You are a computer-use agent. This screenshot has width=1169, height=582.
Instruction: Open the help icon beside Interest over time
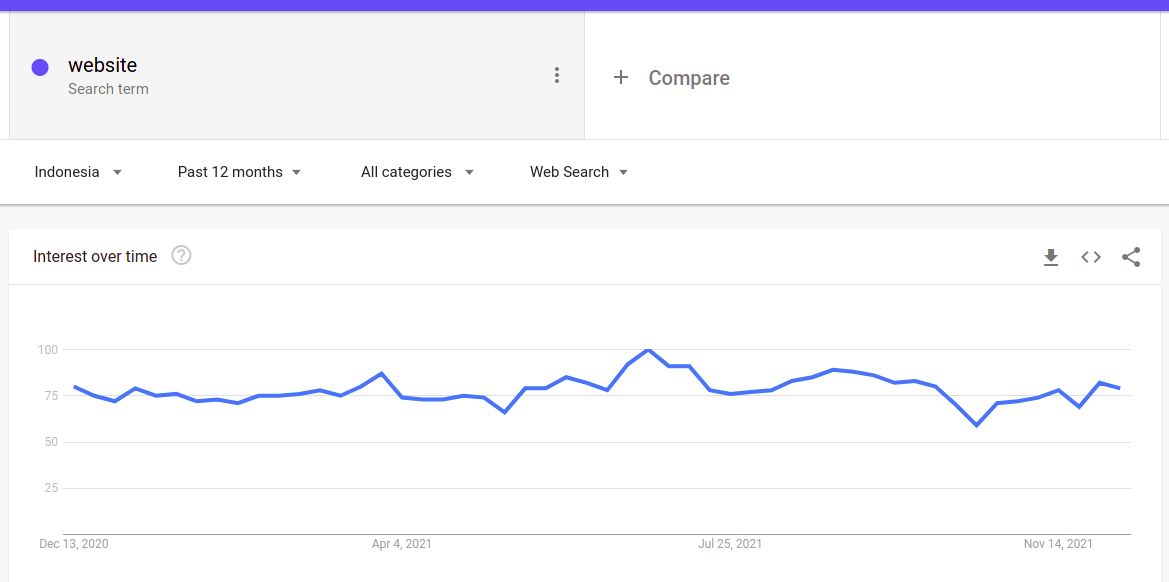[x=181, y=256]
